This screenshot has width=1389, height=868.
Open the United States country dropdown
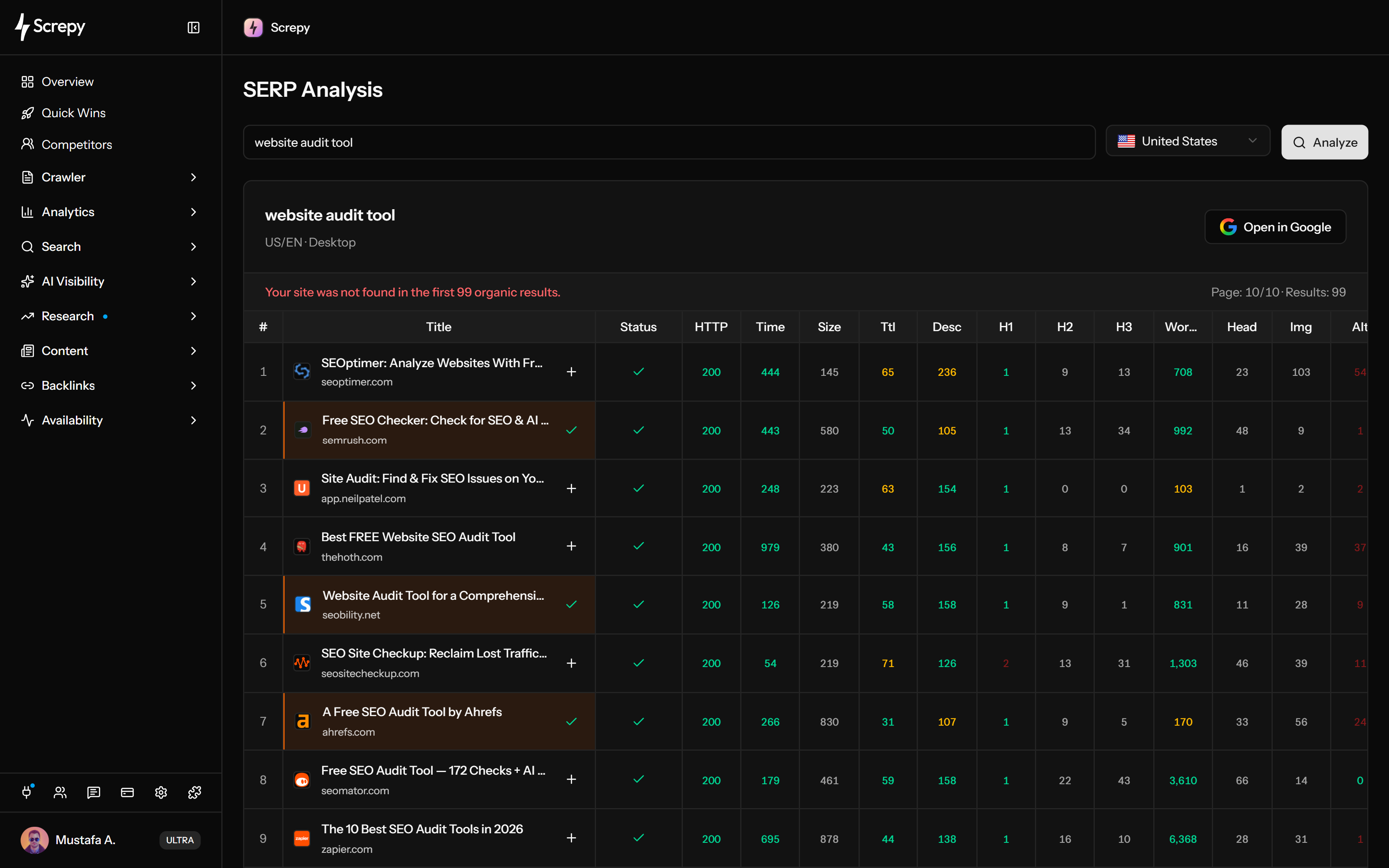(x=1188, y=141)
